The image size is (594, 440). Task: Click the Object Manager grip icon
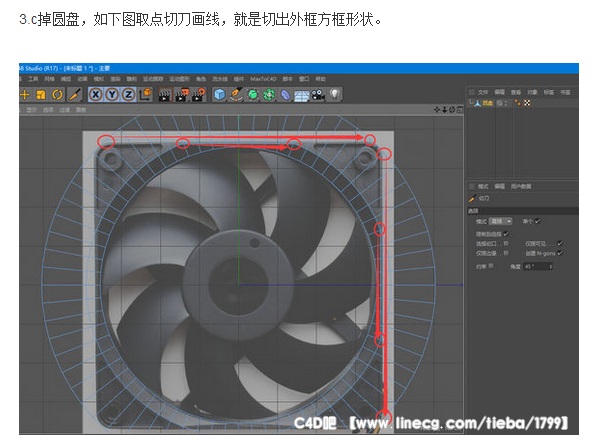[x=472, y=92]
